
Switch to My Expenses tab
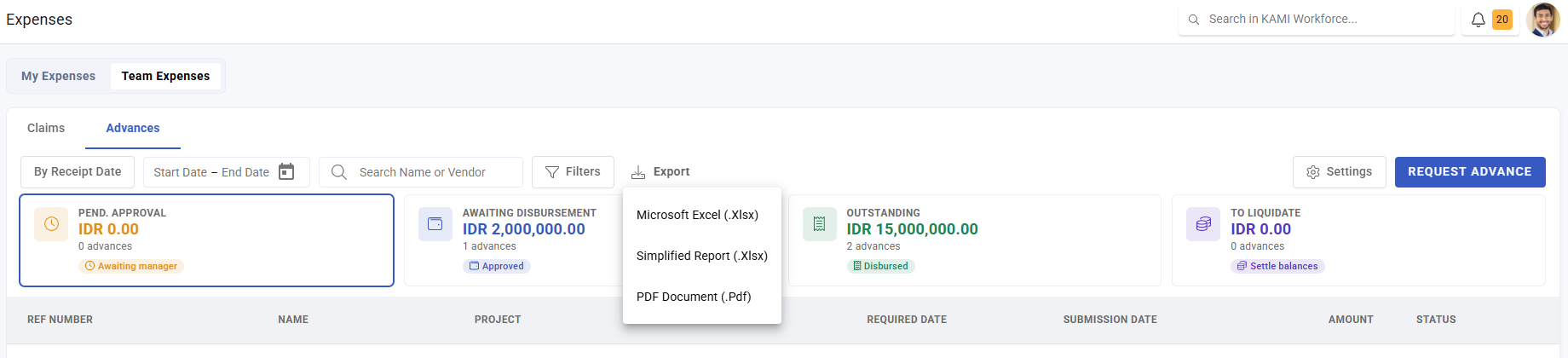[x=59, y=76]
